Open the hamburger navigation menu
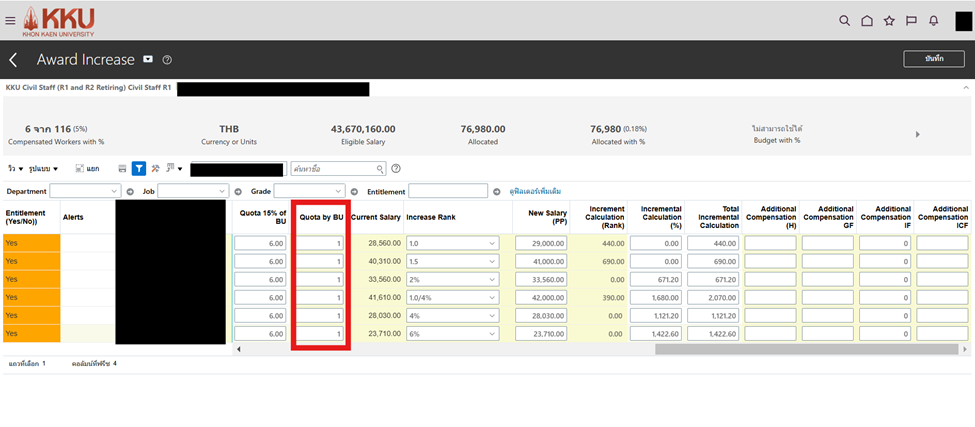This screenshot has width=975, height=427. 8,21
